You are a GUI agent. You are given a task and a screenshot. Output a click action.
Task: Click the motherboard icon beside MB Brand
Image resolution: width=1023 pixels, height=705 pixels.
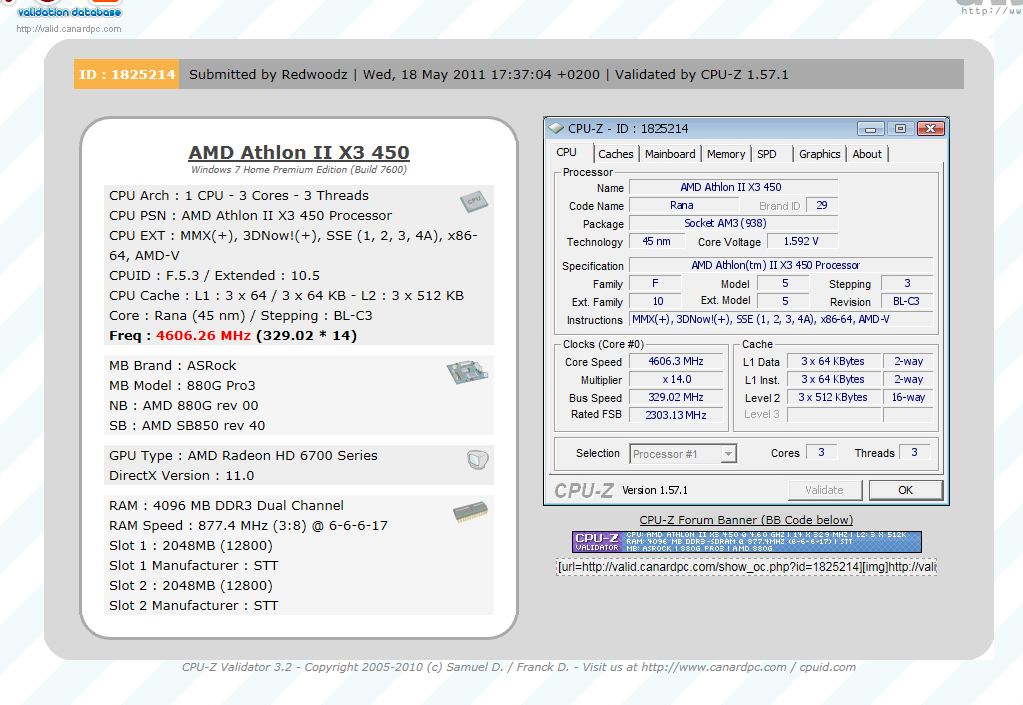pyautogui.click(x=467, y=372)
